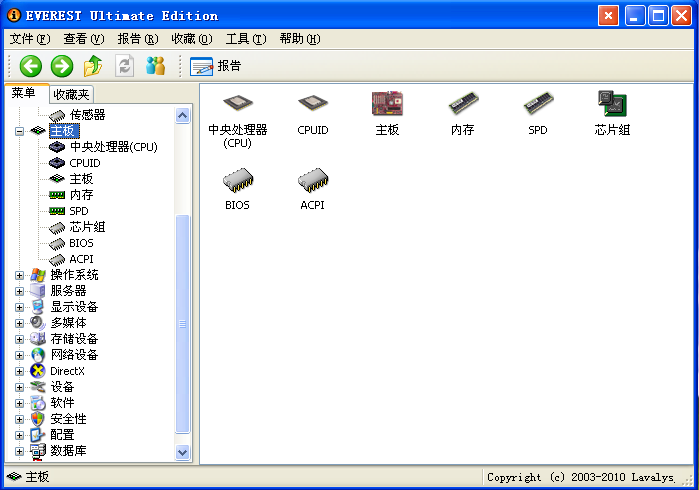Minimize the EVEREST window
The height and width of the screenshot is (490, 699).
635,16
